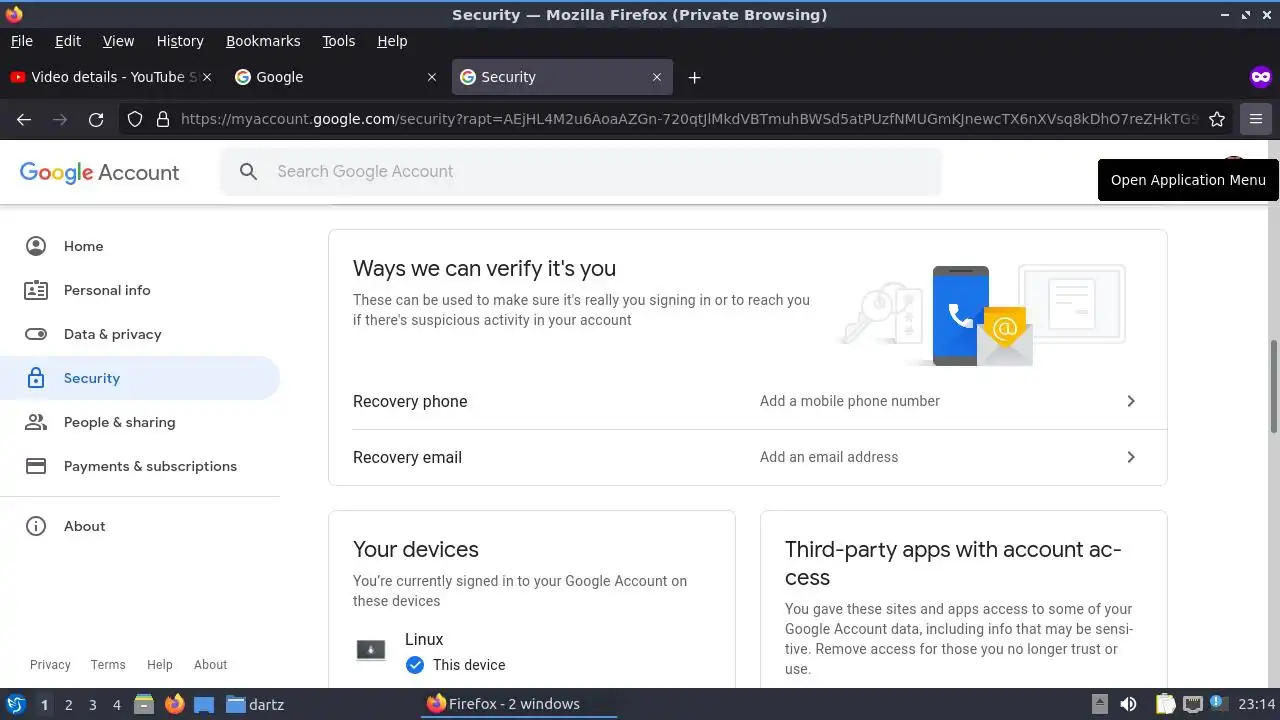Click the myaccount.google.com URL bar
Viewport: 1280px width, 720px height.
(x=689, y=119)
